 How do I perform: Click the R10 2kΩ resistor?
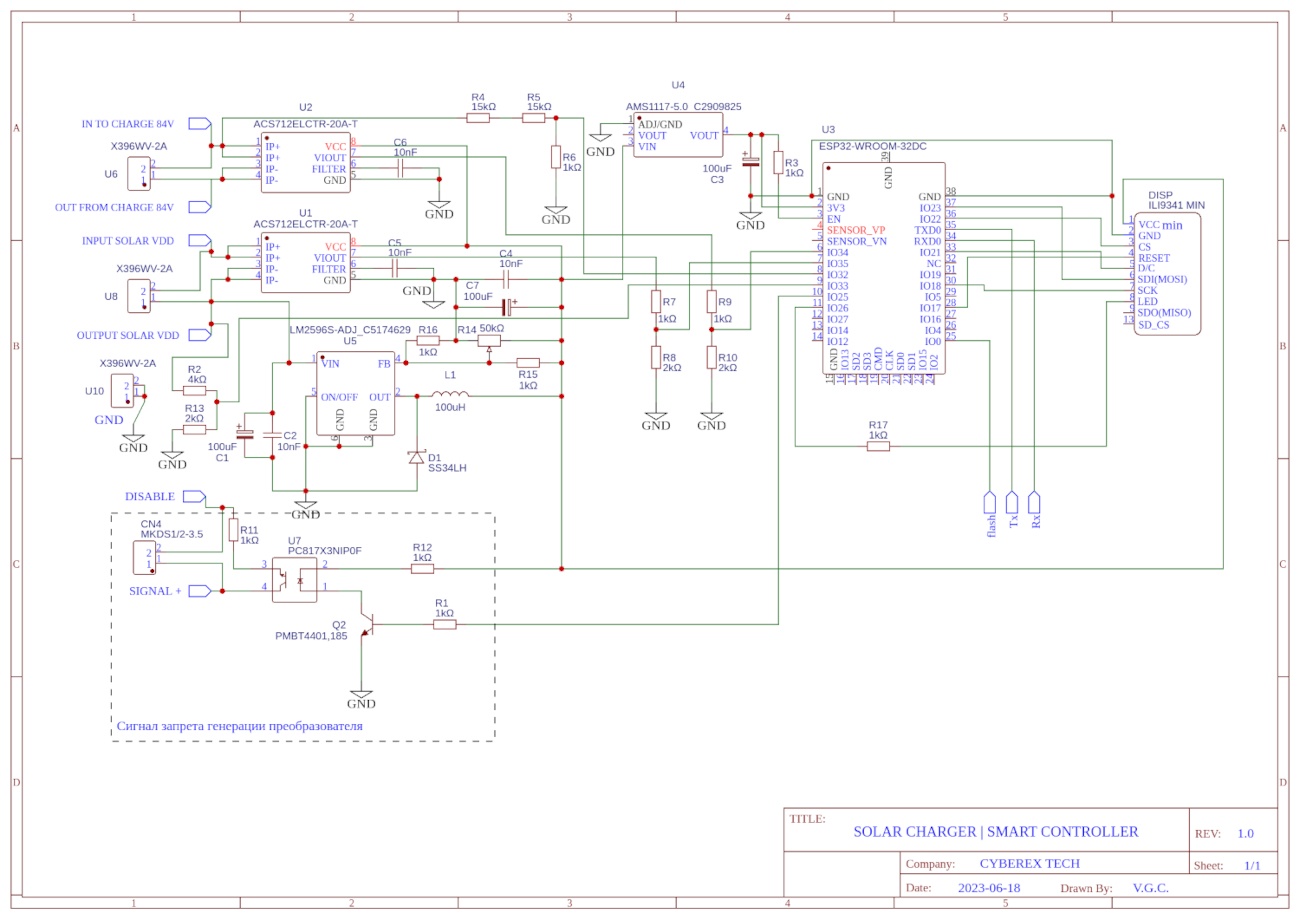click(712, 357)
